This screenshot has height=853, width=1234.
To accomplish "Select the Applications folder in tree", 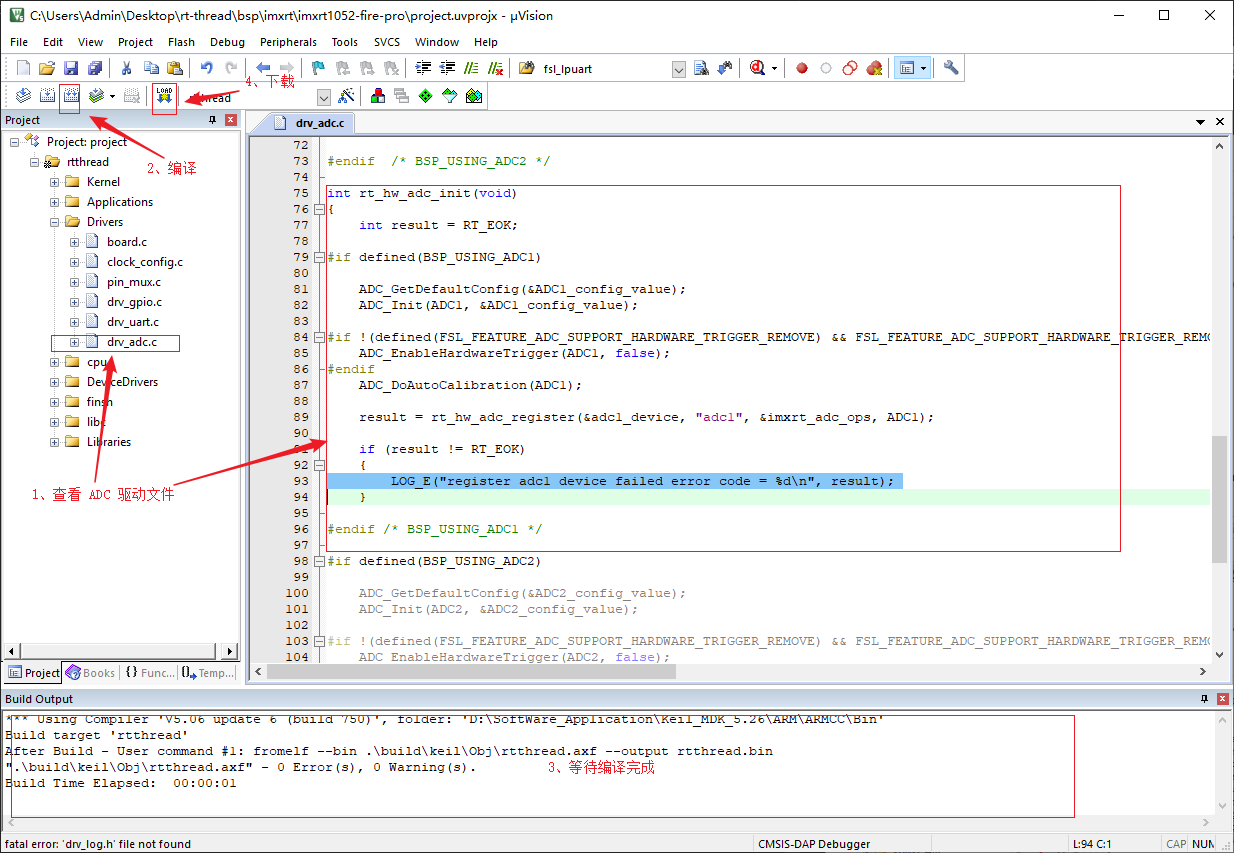I will pos(119,202).
